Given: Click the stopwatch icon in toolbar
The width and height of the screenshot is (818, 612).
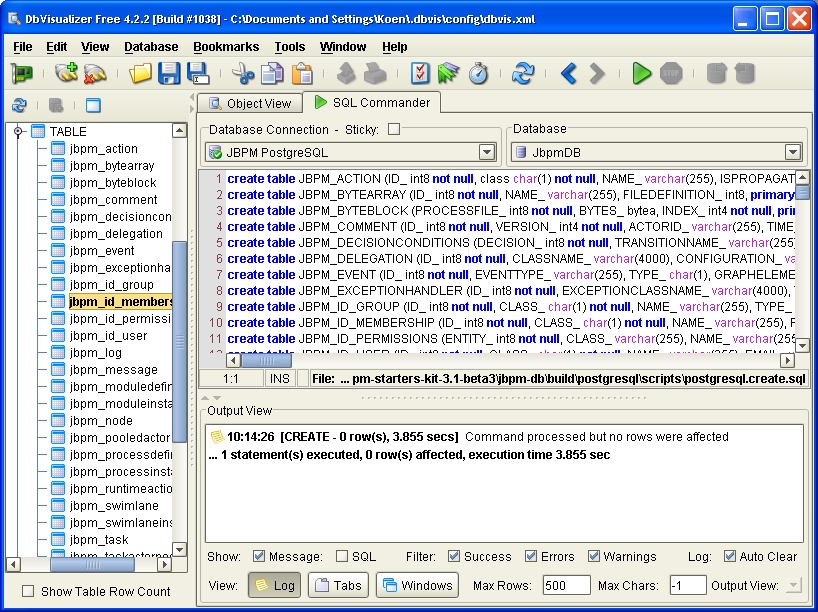Looking at the screenshot, I should [478, 73].
